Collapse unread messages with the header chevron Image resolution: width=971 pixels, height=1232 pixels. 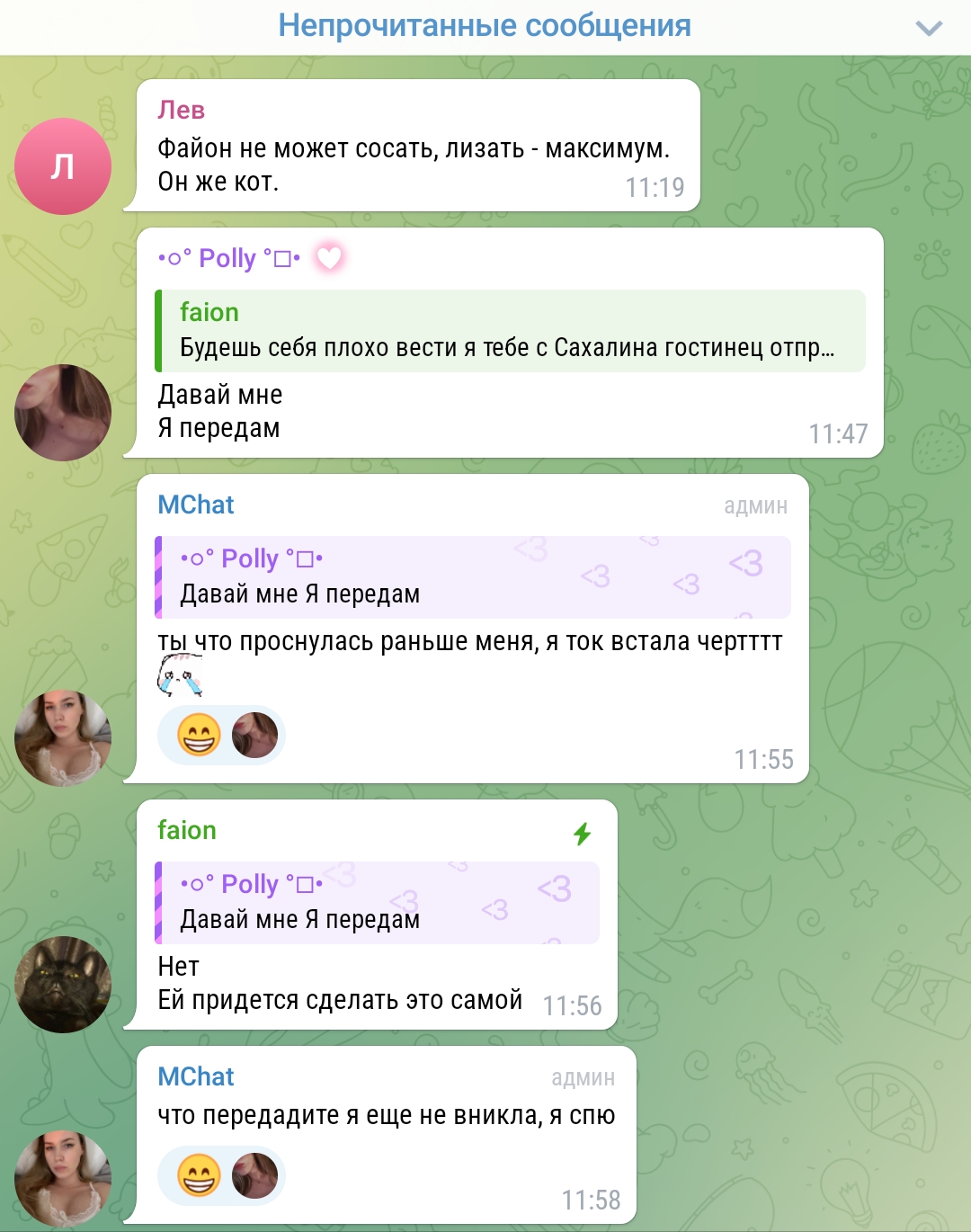point(929,28)
